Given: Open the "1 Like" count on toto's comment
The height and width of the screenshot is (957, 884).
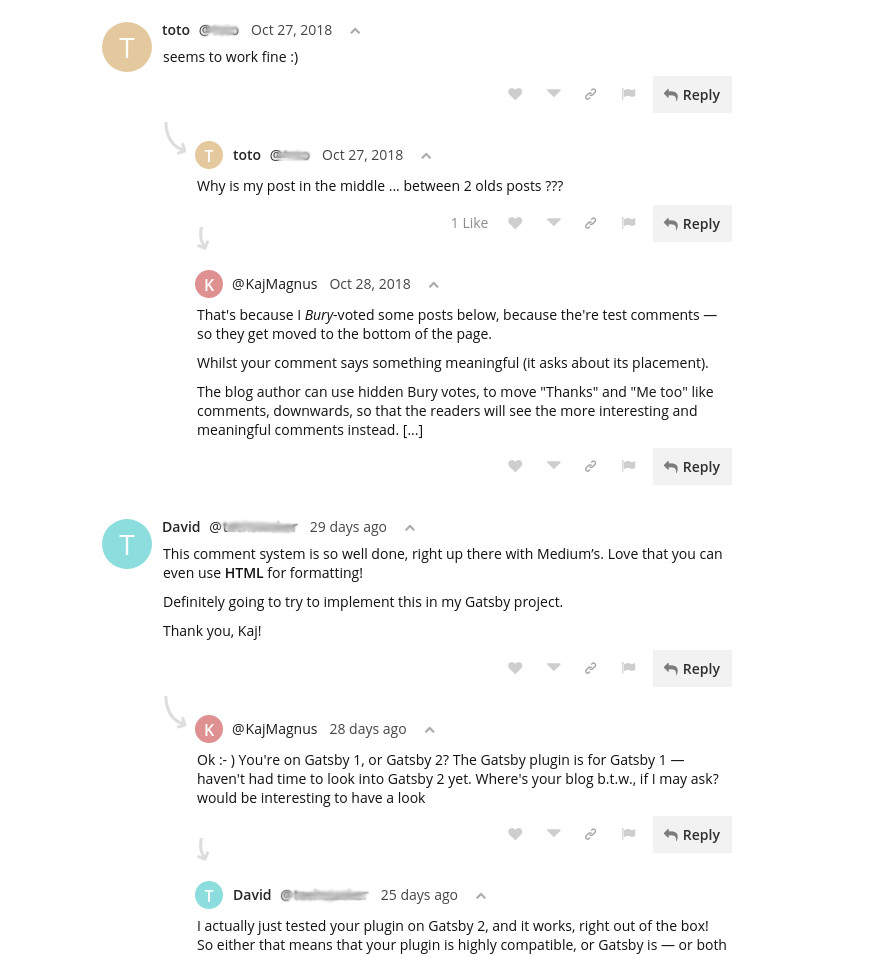Looking at the screenshot, I should click(x=469, y=222).
